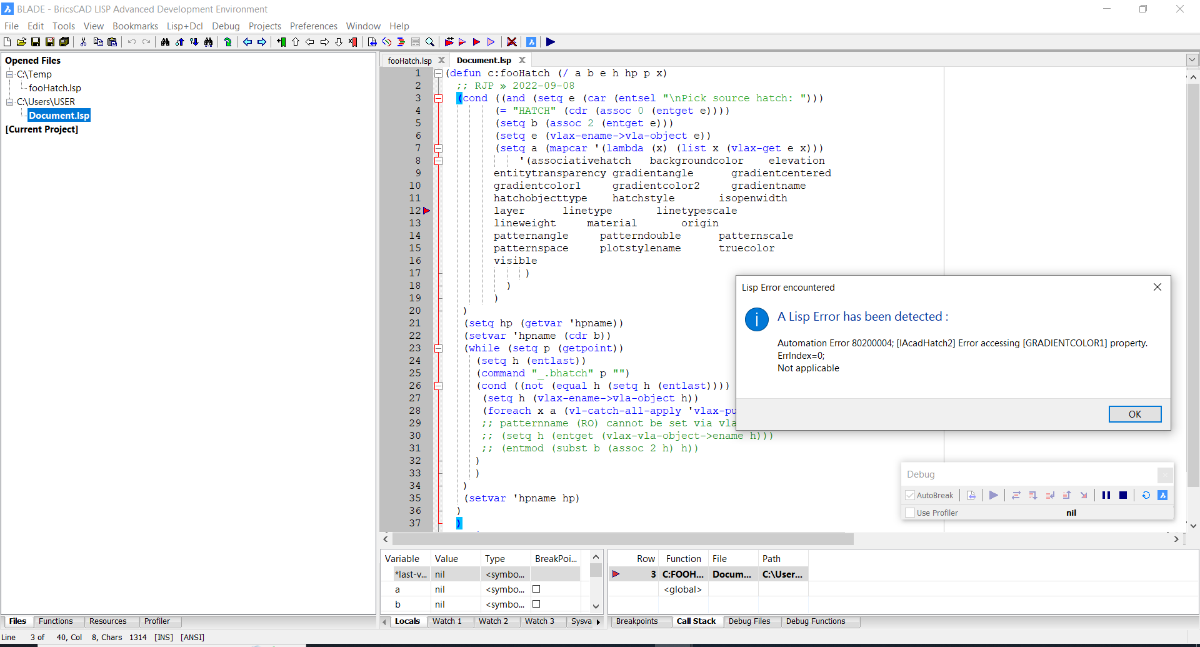This screenshot has height=647, width=1200.
Task: Click the Undo arrow in toolbar
Action: [132, 42]
